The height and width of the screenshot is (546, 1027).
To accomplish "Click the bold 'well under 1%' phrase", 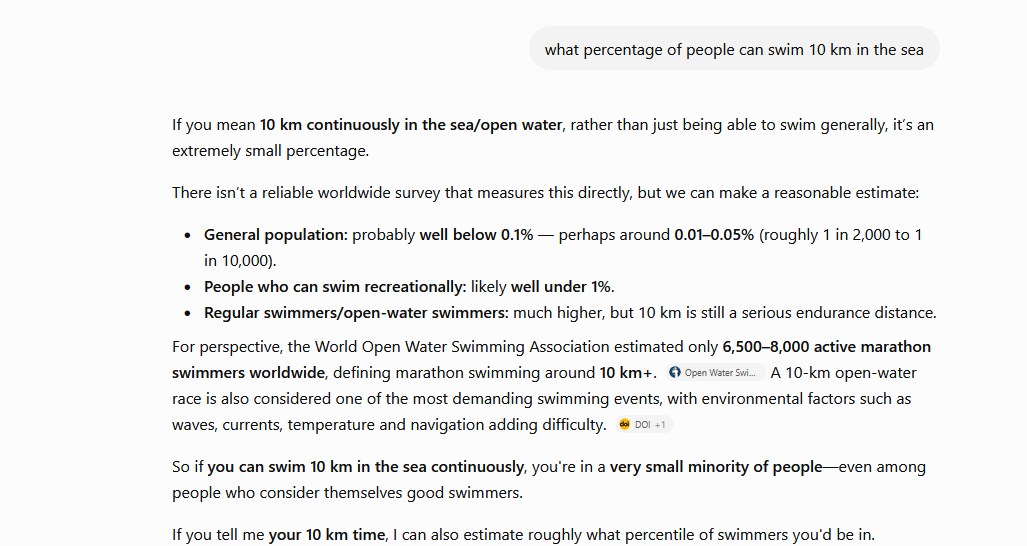I will (x=561, y=287).
